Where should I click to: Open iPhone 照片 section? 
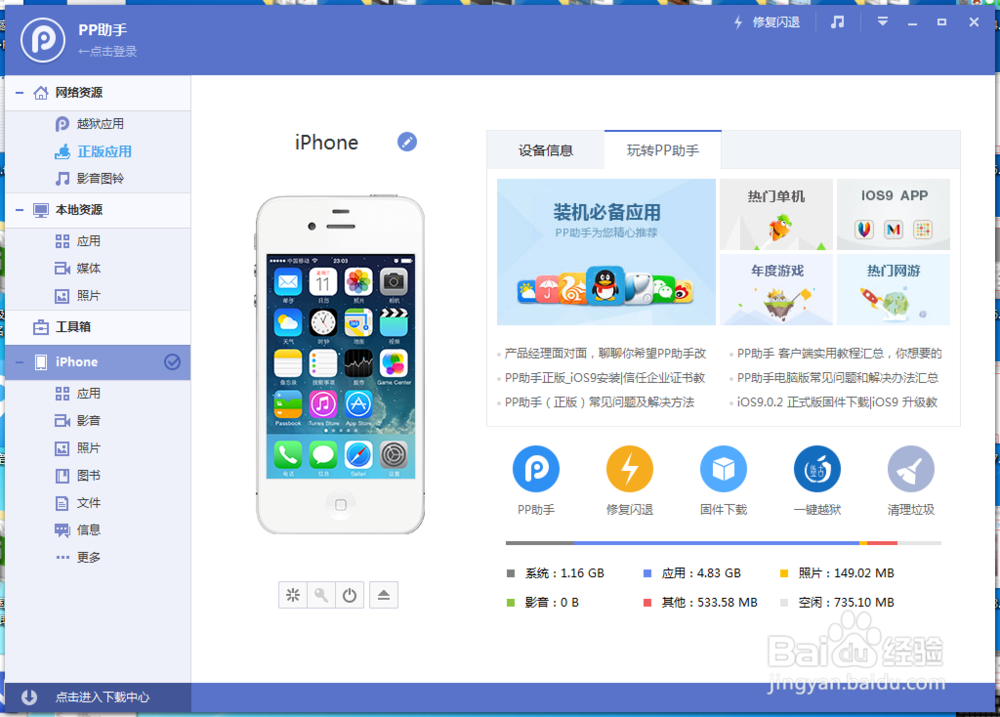[78, 448]
